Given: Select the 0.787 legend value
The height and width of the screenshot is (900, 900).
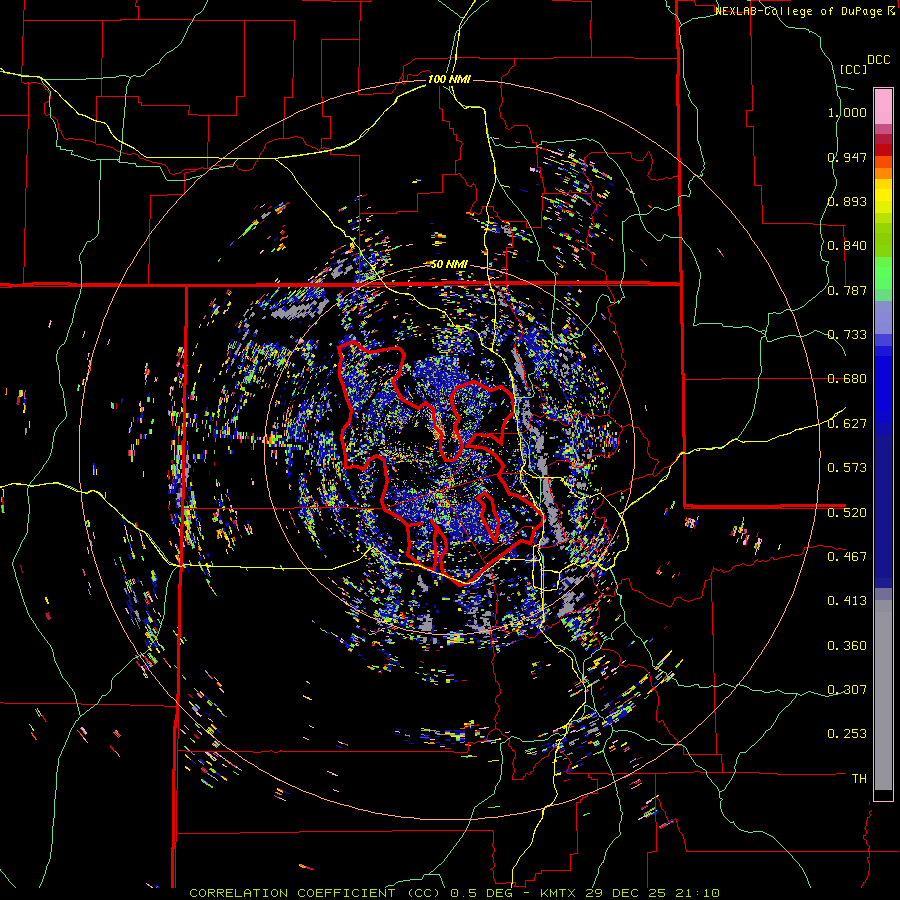Looking at the screenshot, I should pos(847,290).
